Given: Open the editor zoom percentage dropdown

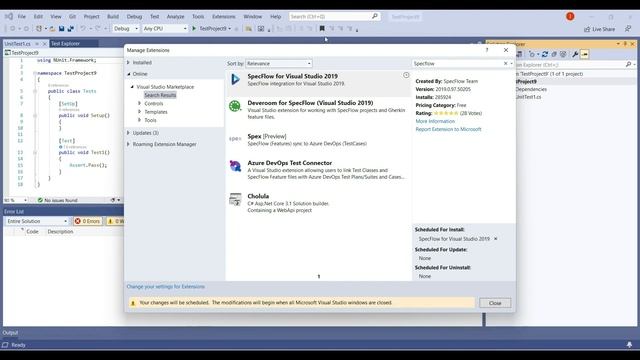Looking at the screenshot, I should [25, 200].
